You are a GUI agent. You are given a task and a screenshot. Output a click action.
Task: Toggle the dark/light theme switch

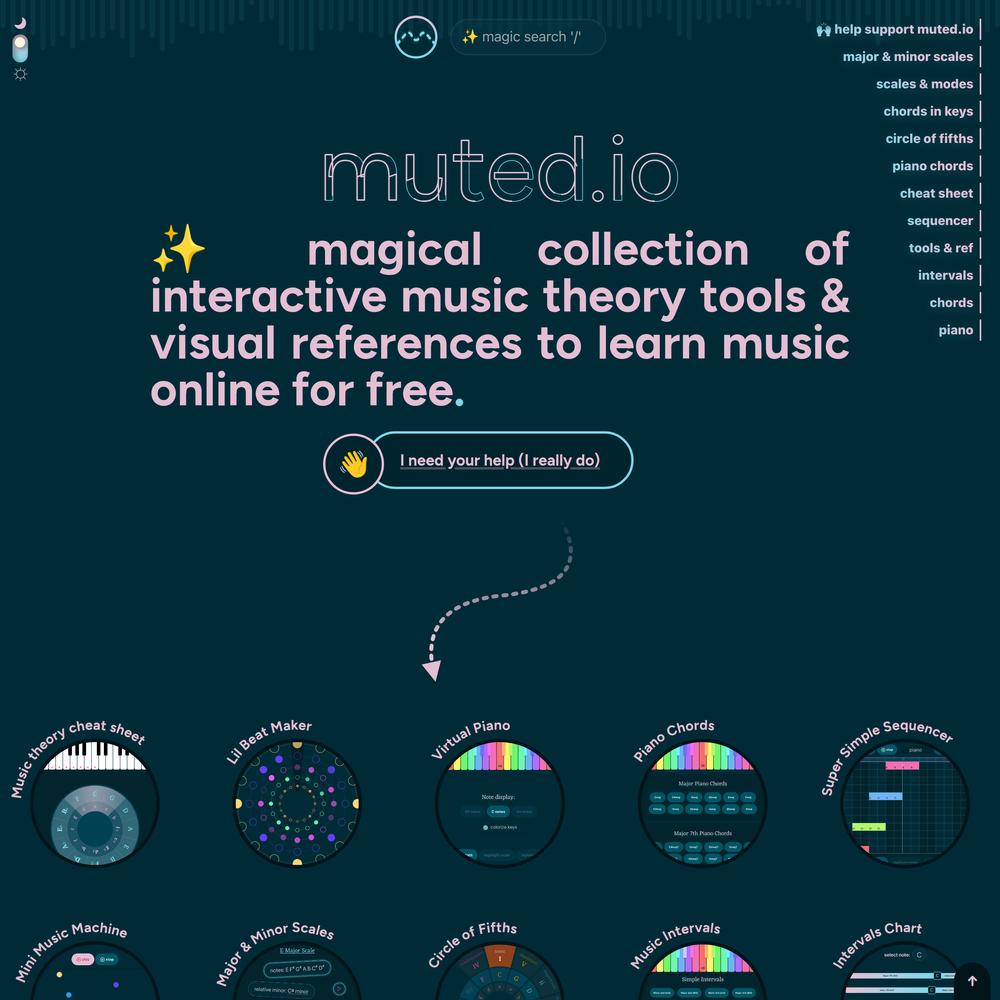[20, 49]
